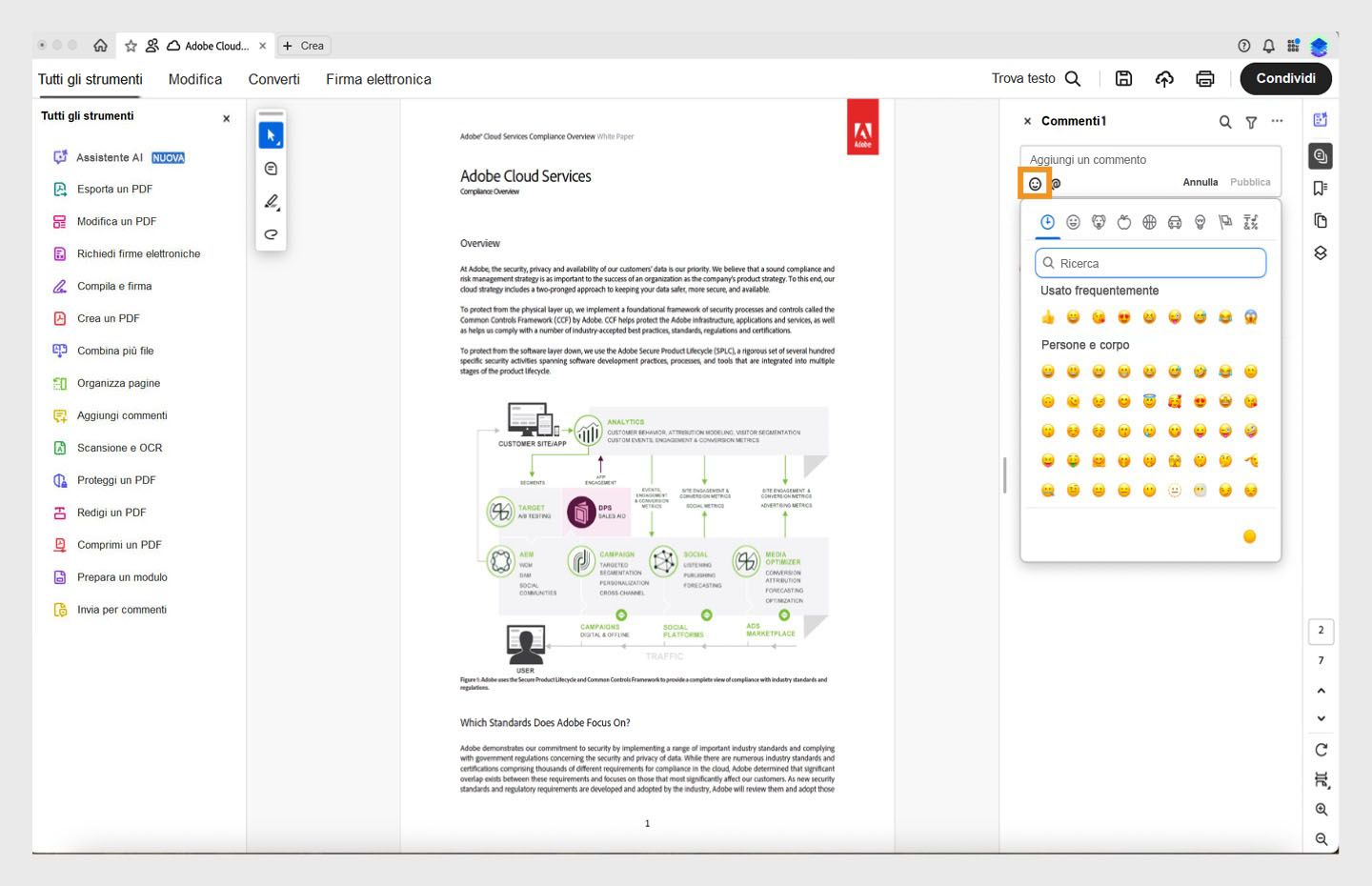1372x886 pixels.
Task: Click the @ mention icon in comment box
Action: coord(1056,184)
